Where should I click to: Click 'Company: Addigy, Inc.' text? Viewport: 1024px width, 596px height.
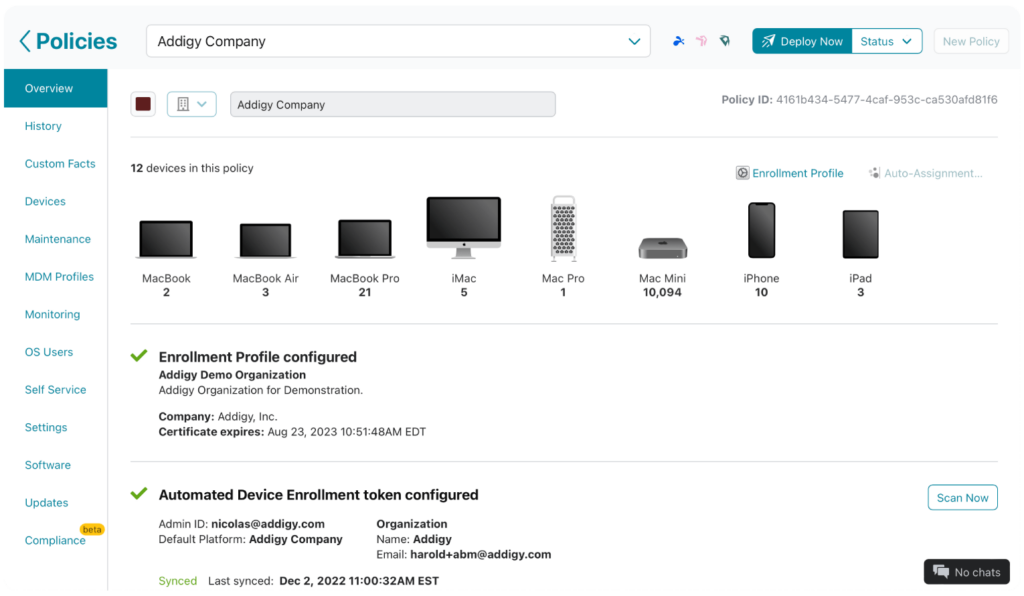pyautogui.click(x=218, y=416)
